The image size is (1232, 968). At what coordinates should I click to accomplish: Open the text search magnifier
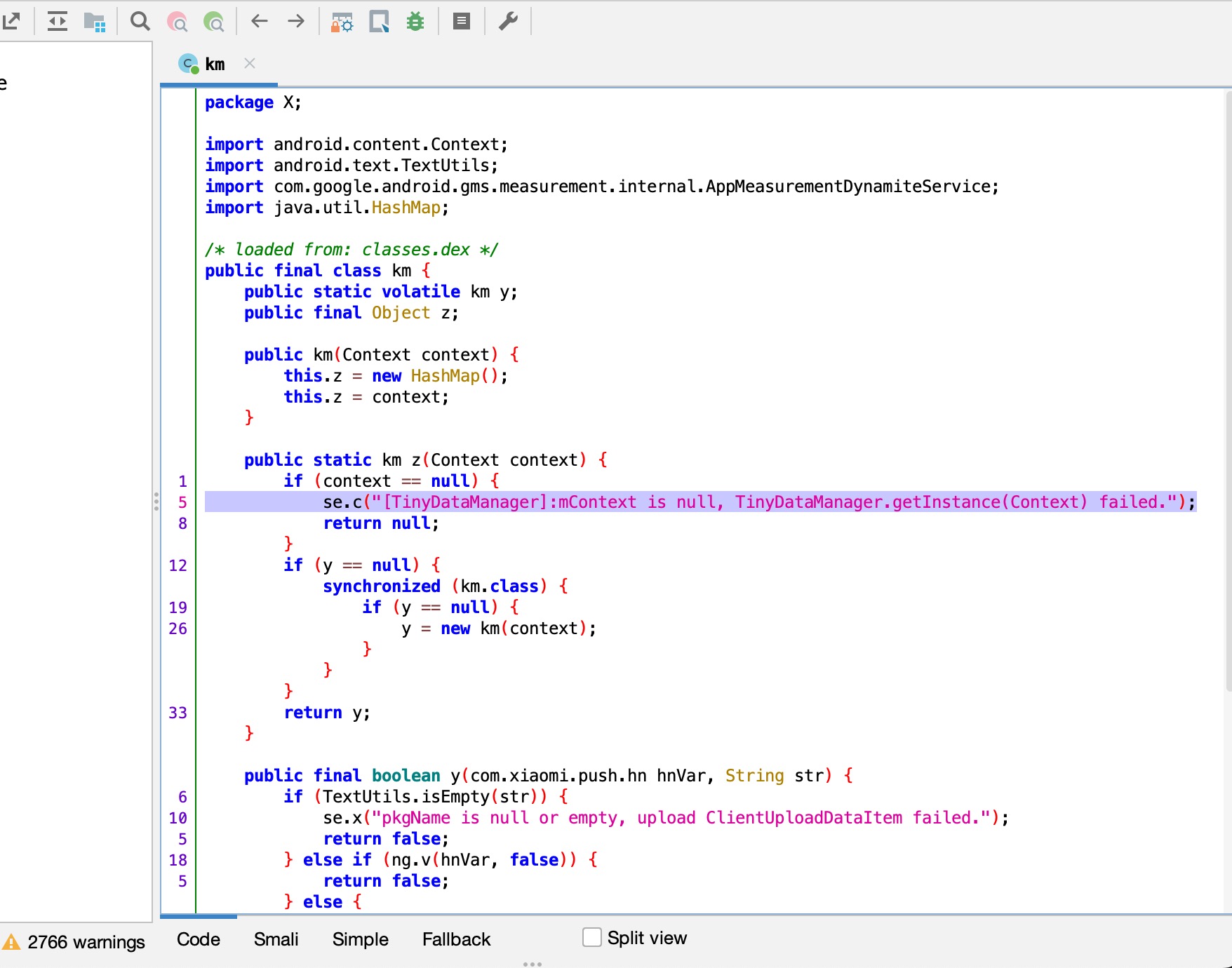tap(140, 22)
